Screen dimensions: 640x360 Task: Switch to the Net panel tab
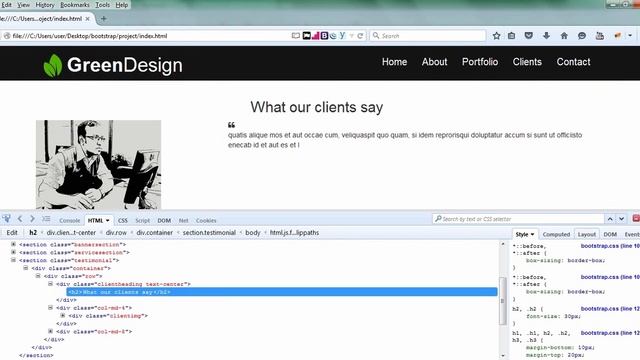(x=183, y=220)
